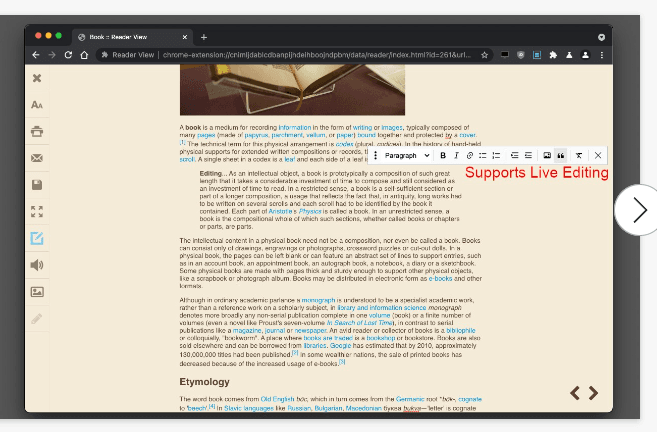Follow the 'Old English' link
The image size is (657, 432).
coord(277,399)
